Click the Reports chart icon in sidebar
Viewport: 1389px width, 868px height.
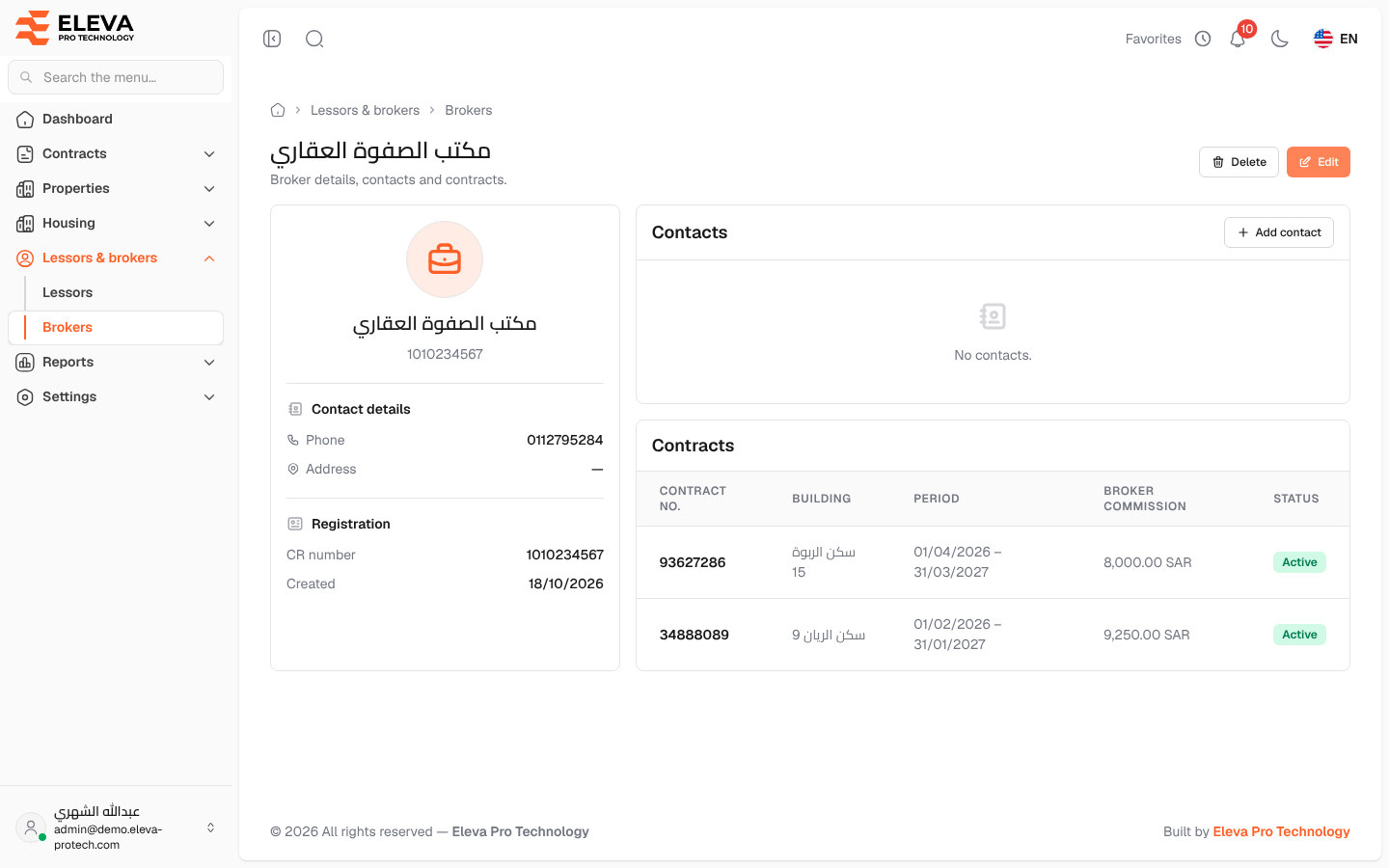25,363
